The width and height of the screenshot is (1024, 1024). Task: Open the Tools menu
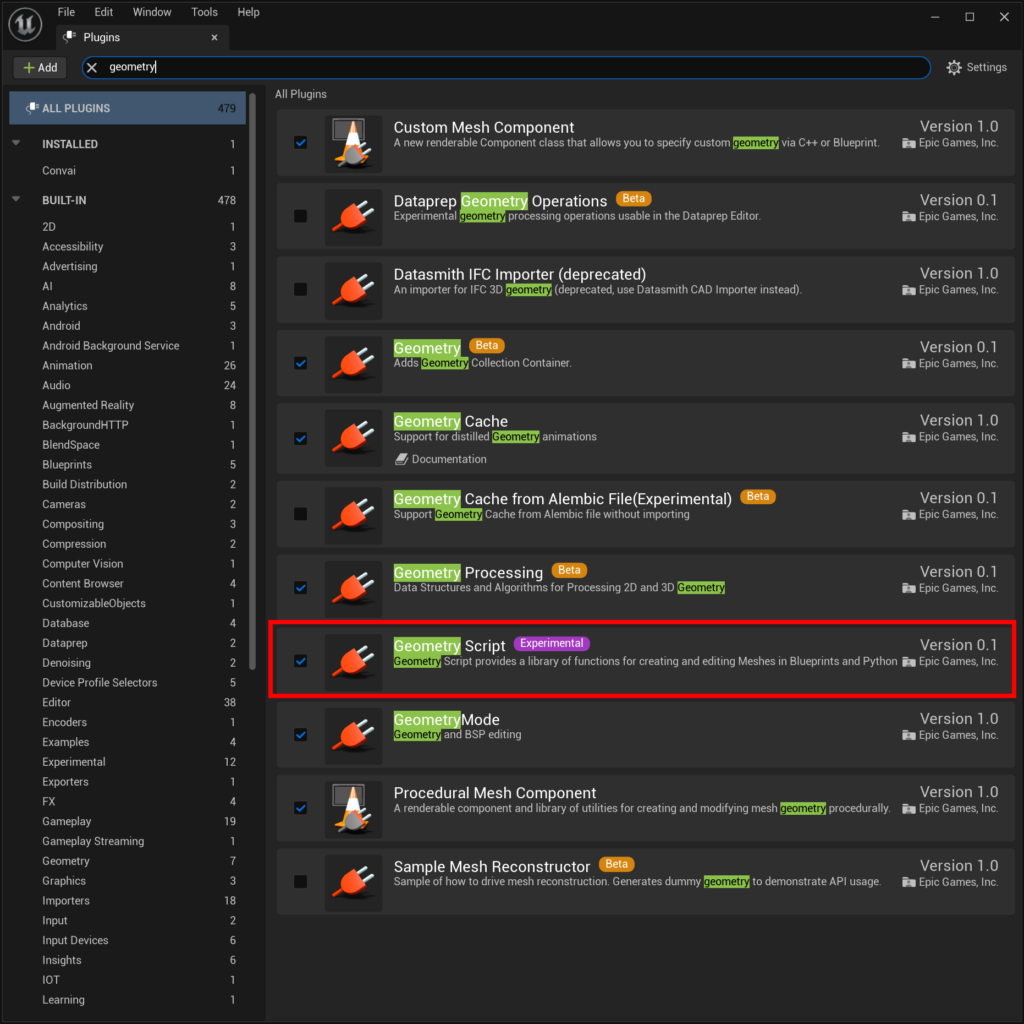[204, 12]
